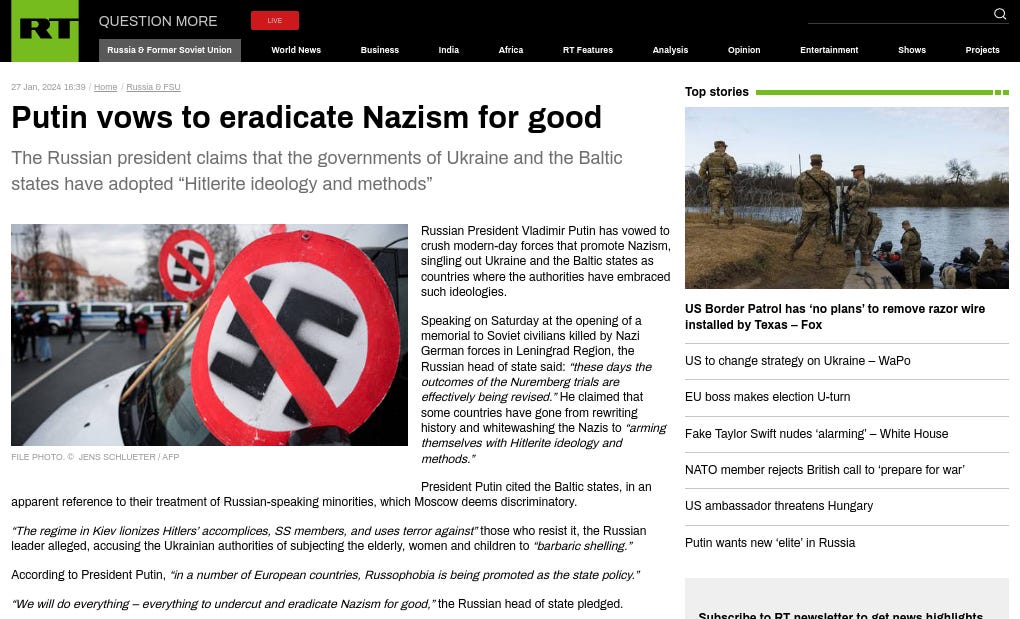Click the RT logo
This screenshot has height=619, width=1020.
coord(45,31)
